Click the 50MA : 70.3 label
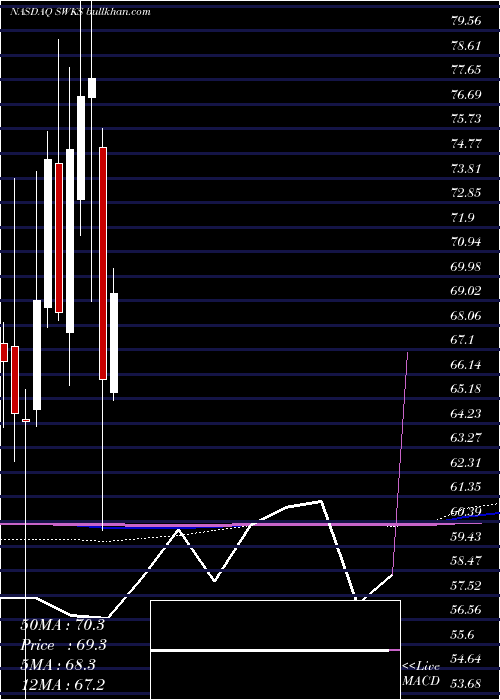Screen dimensions: 500x700 click(62, 625)
